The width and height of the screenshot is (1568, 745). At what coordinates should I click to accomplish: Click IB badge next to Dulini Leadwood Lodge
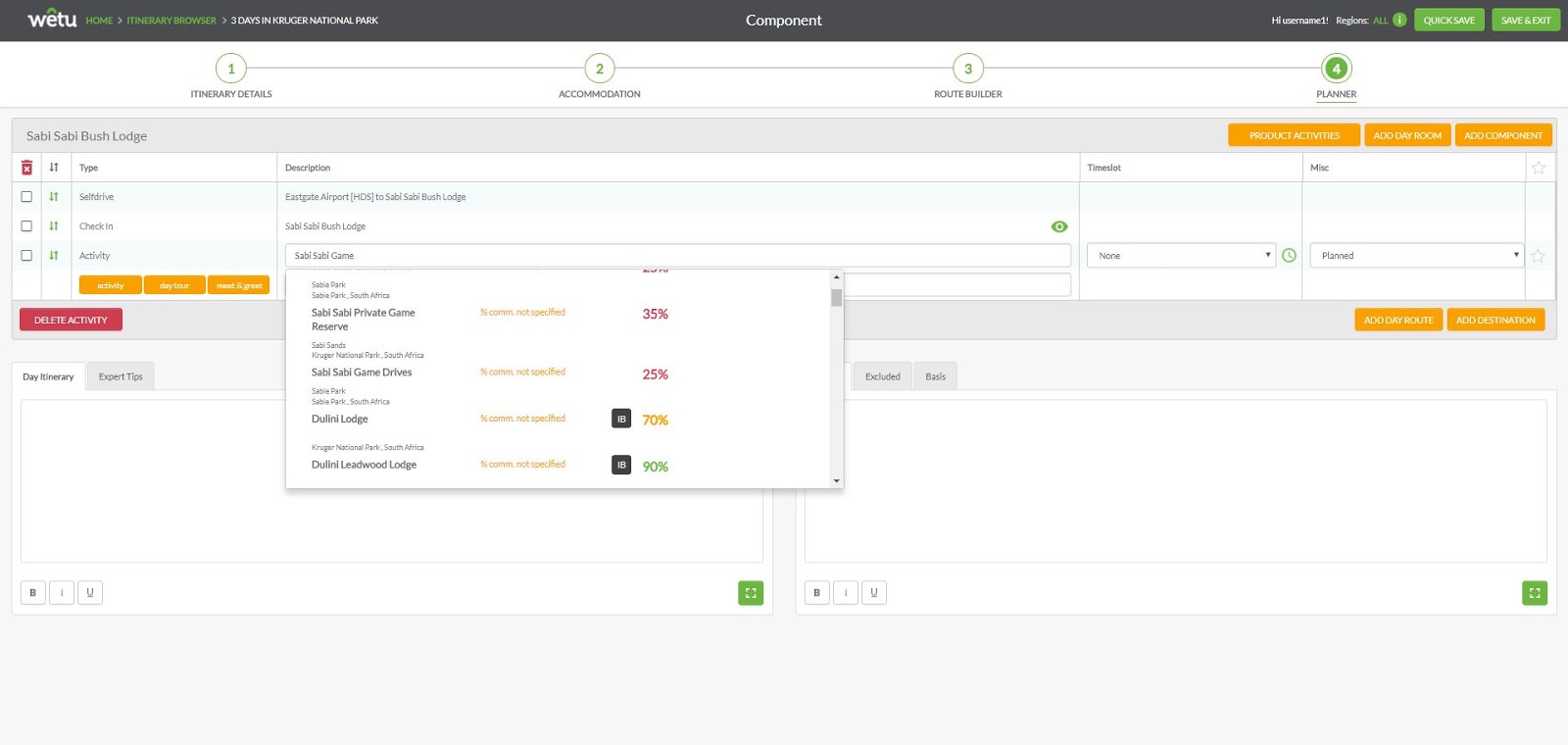point(621,465)
